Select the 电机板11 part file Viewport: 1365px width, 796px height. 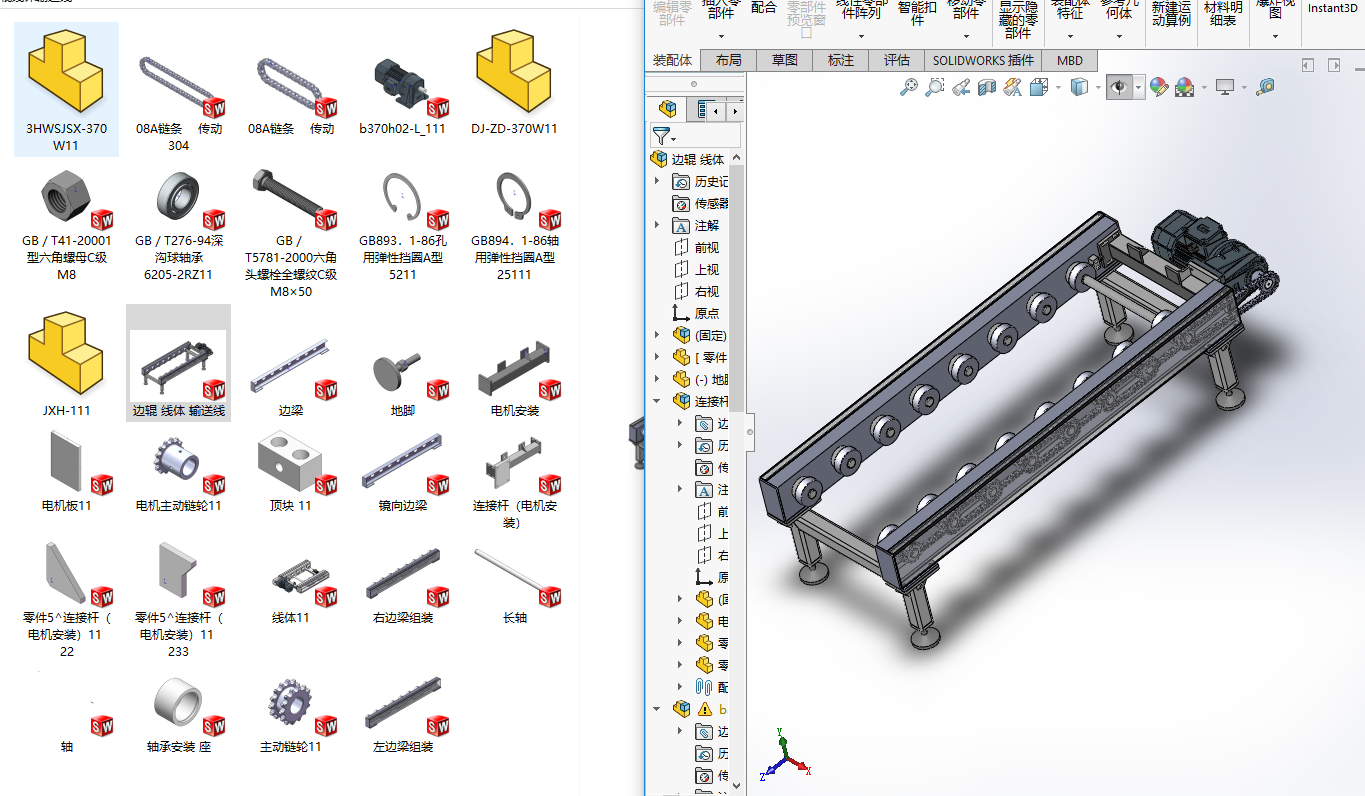66,470
